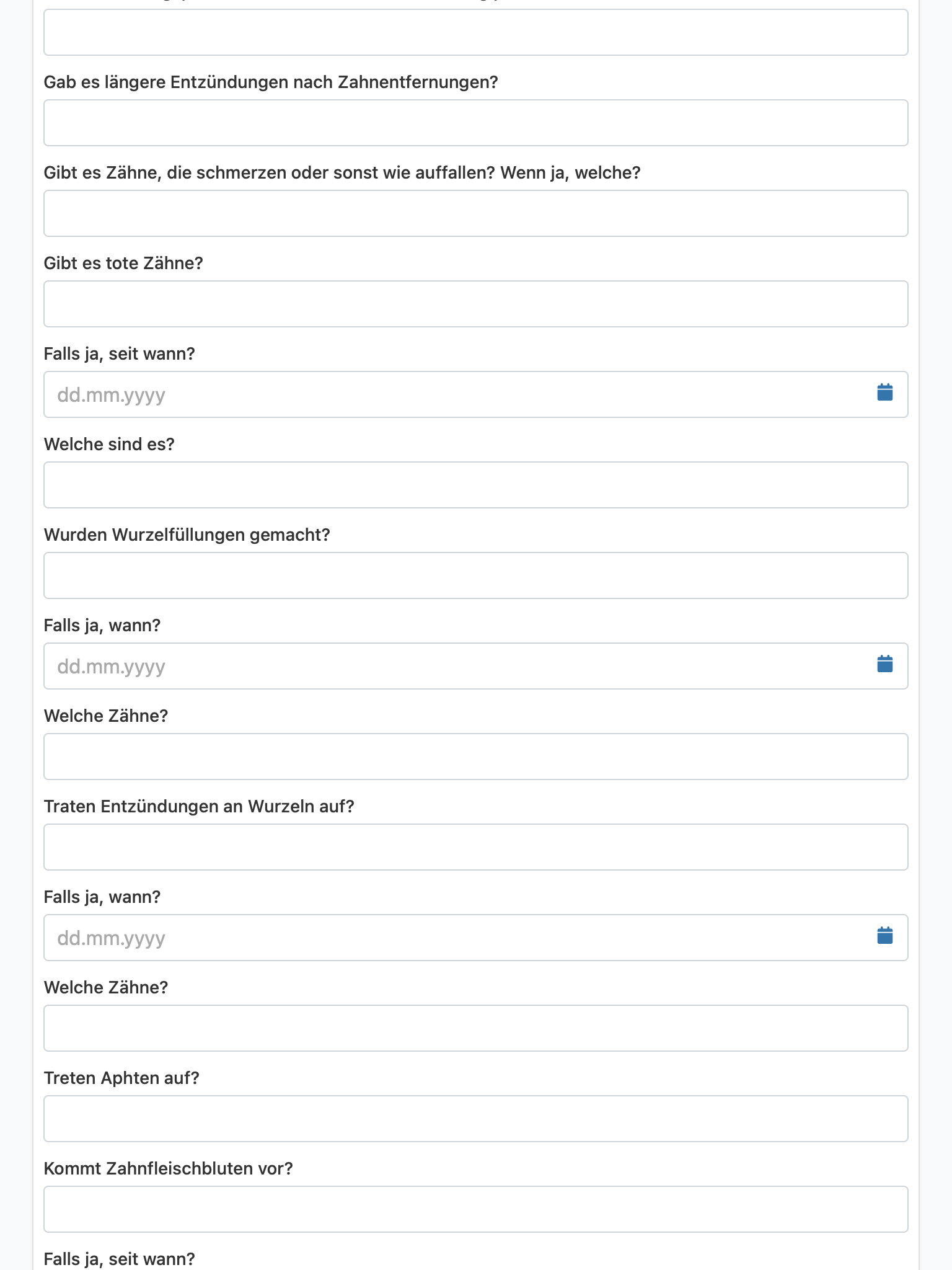Click the 'Treten Aphten auf?' label text

tap(121, 1078)
